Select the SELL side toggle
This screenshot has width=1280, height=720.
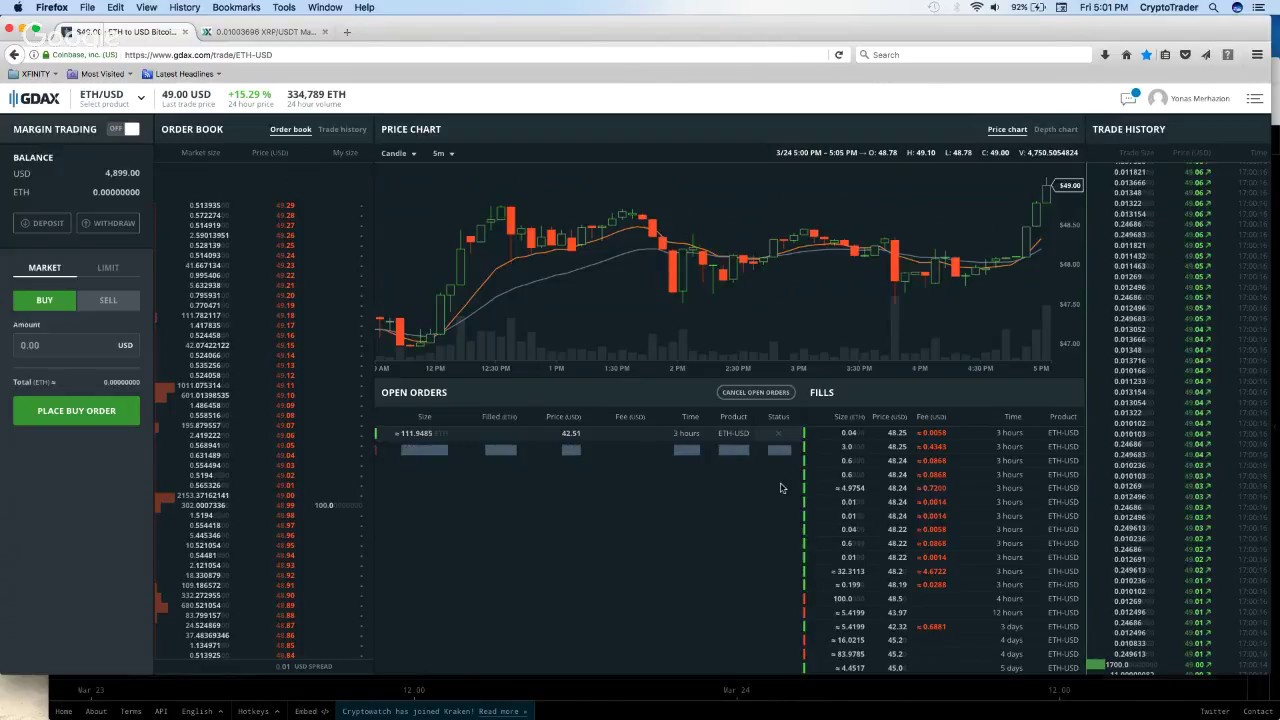pyautogui.click(x=108, y=300)
